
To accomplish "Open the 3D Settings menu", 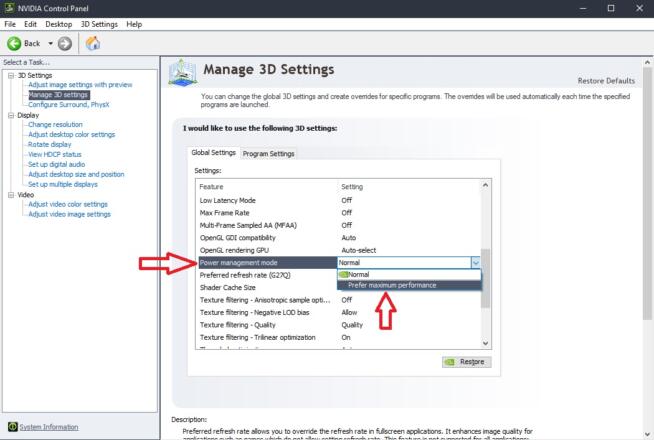I will (99, 24).
